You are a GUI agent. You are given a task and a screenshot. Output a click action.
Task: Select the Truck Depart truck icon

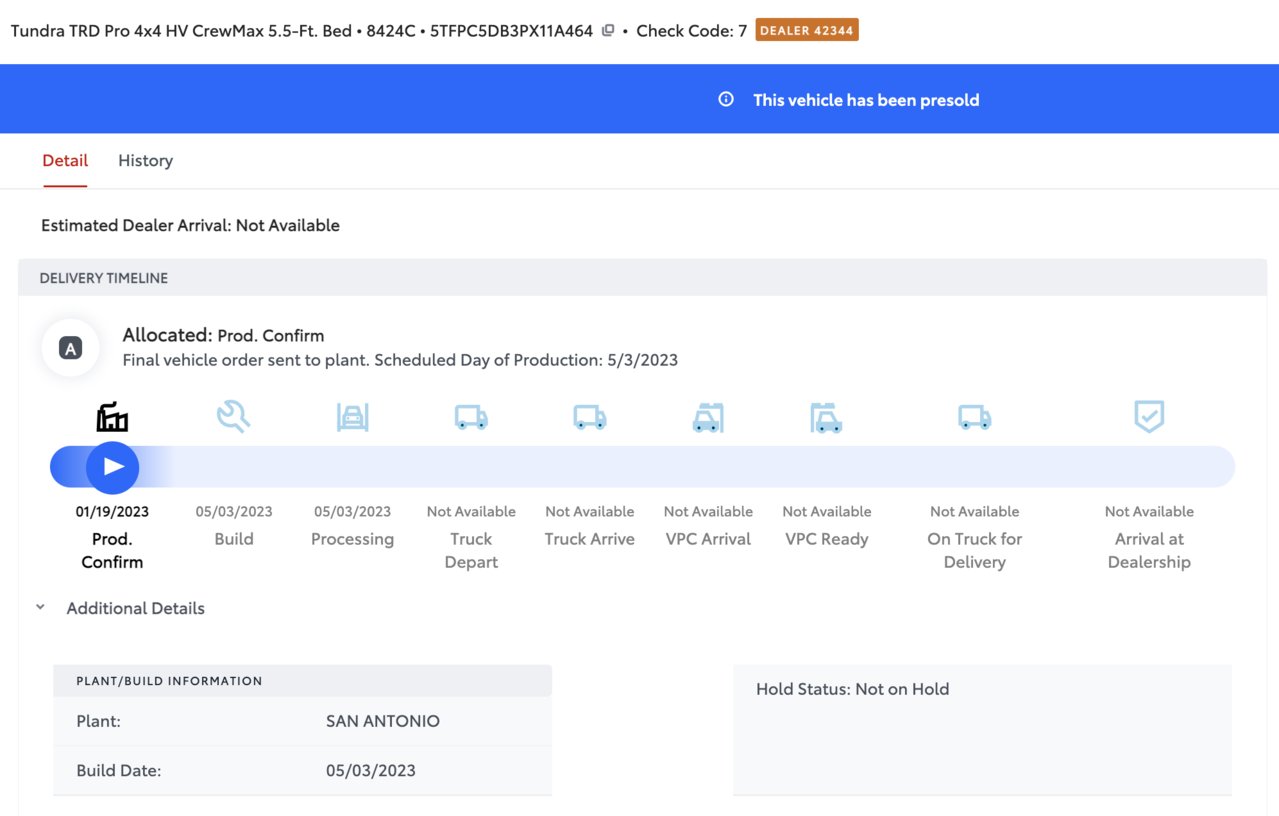coord(471,417)
